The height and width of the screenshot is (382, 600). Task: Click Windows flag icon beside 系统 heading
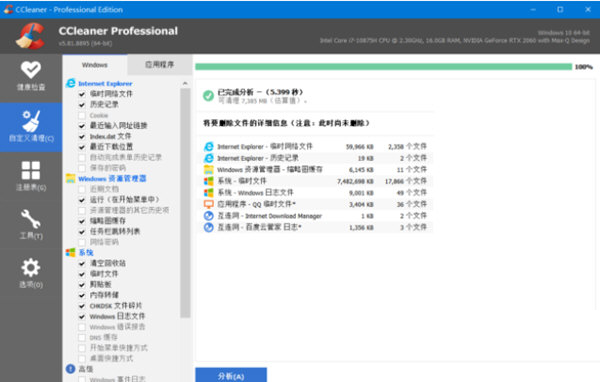70,252
